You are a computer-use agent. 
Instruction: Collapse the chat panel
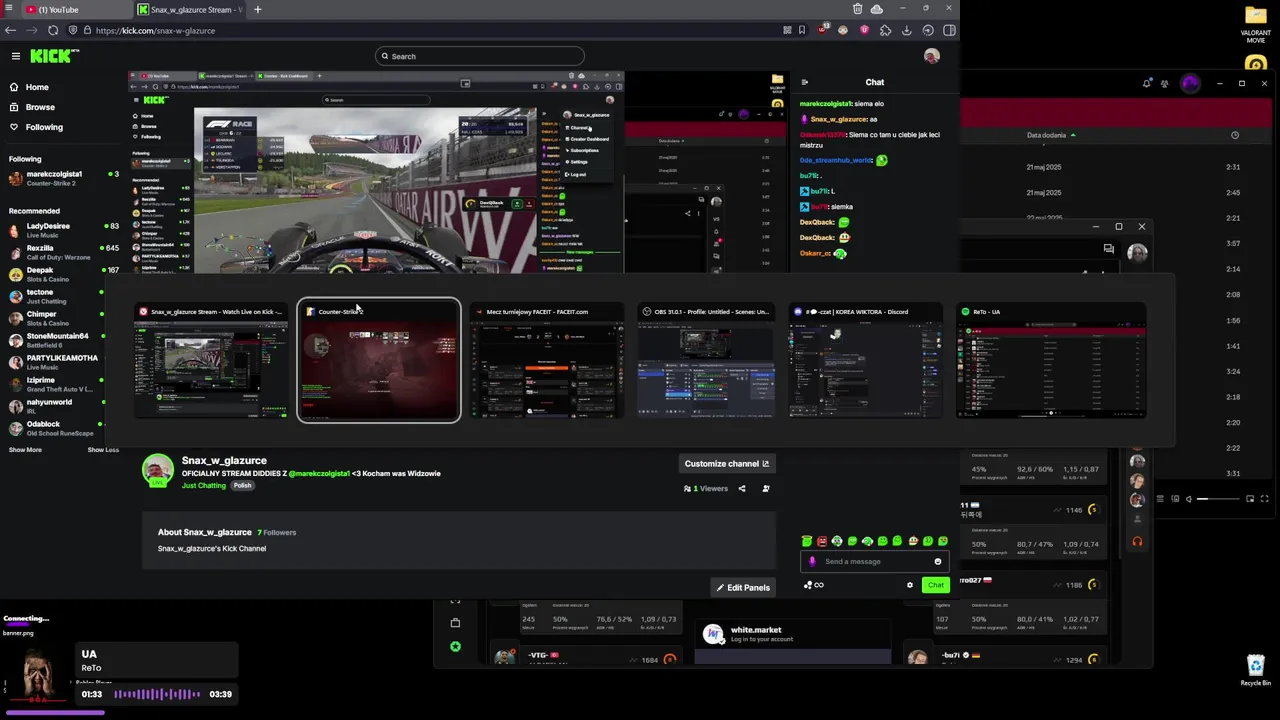tap(805, 82)
